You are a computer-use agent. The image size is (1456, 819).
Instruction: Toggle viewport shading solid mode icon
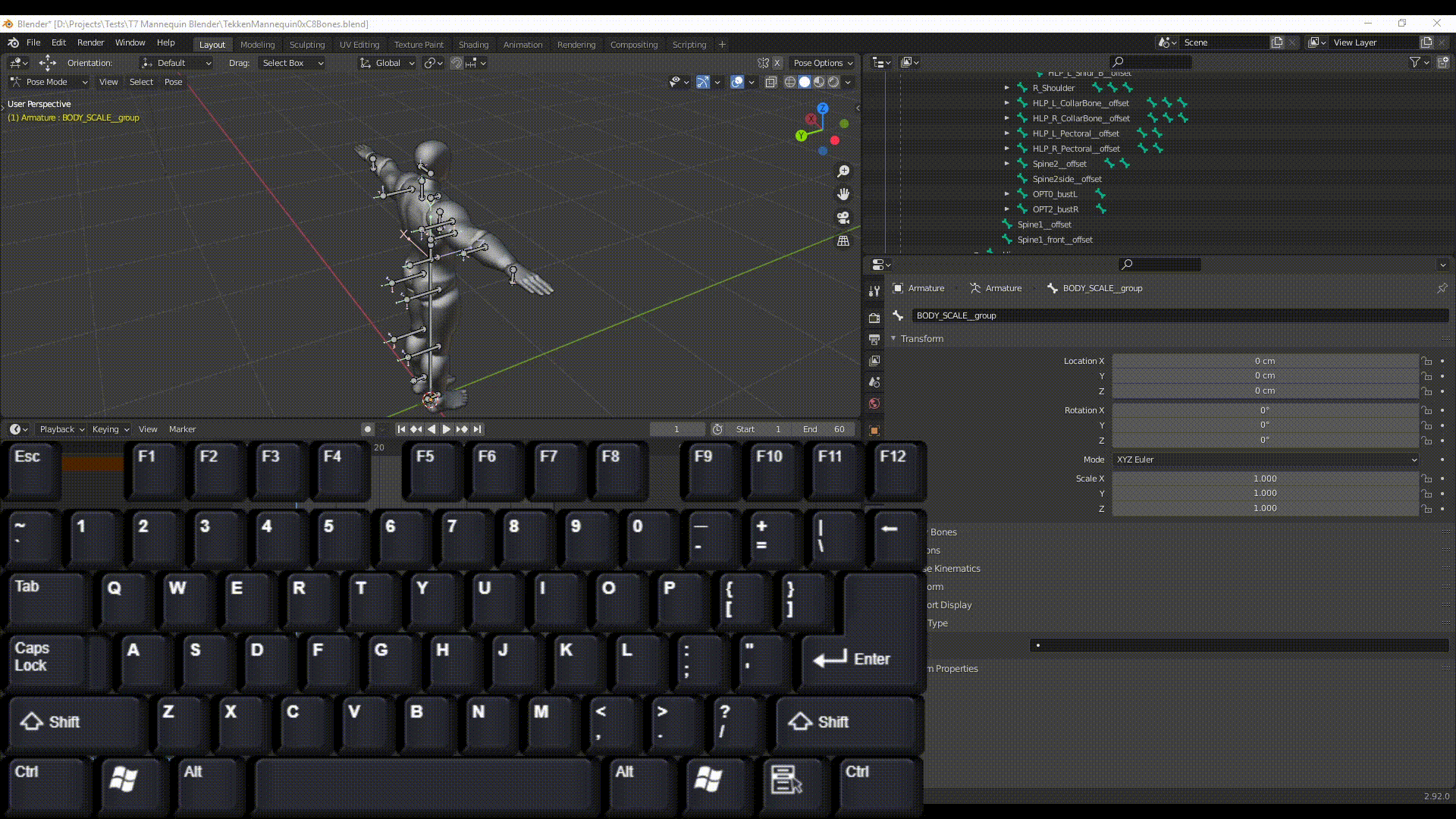click(805, 81)
